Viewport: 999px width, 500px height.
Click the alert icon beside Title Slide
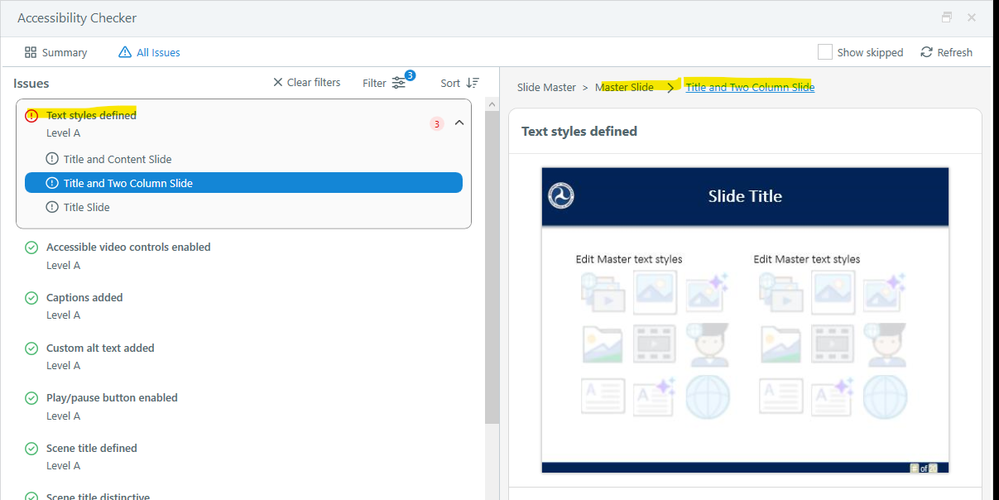[52, 206]
